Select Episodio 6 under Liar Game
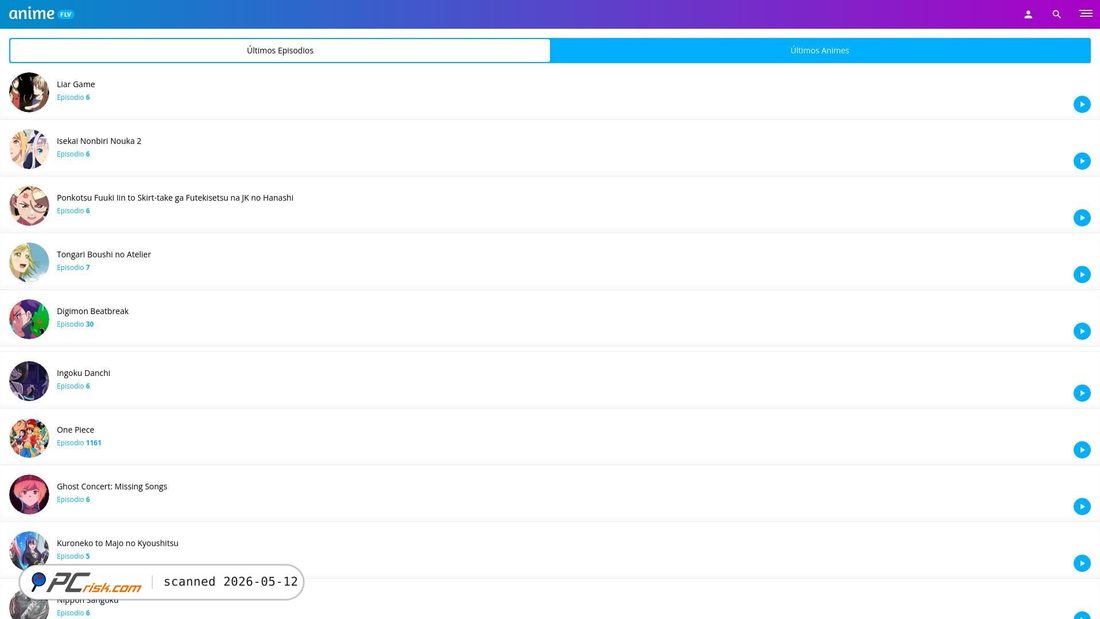 coord(73,98)
